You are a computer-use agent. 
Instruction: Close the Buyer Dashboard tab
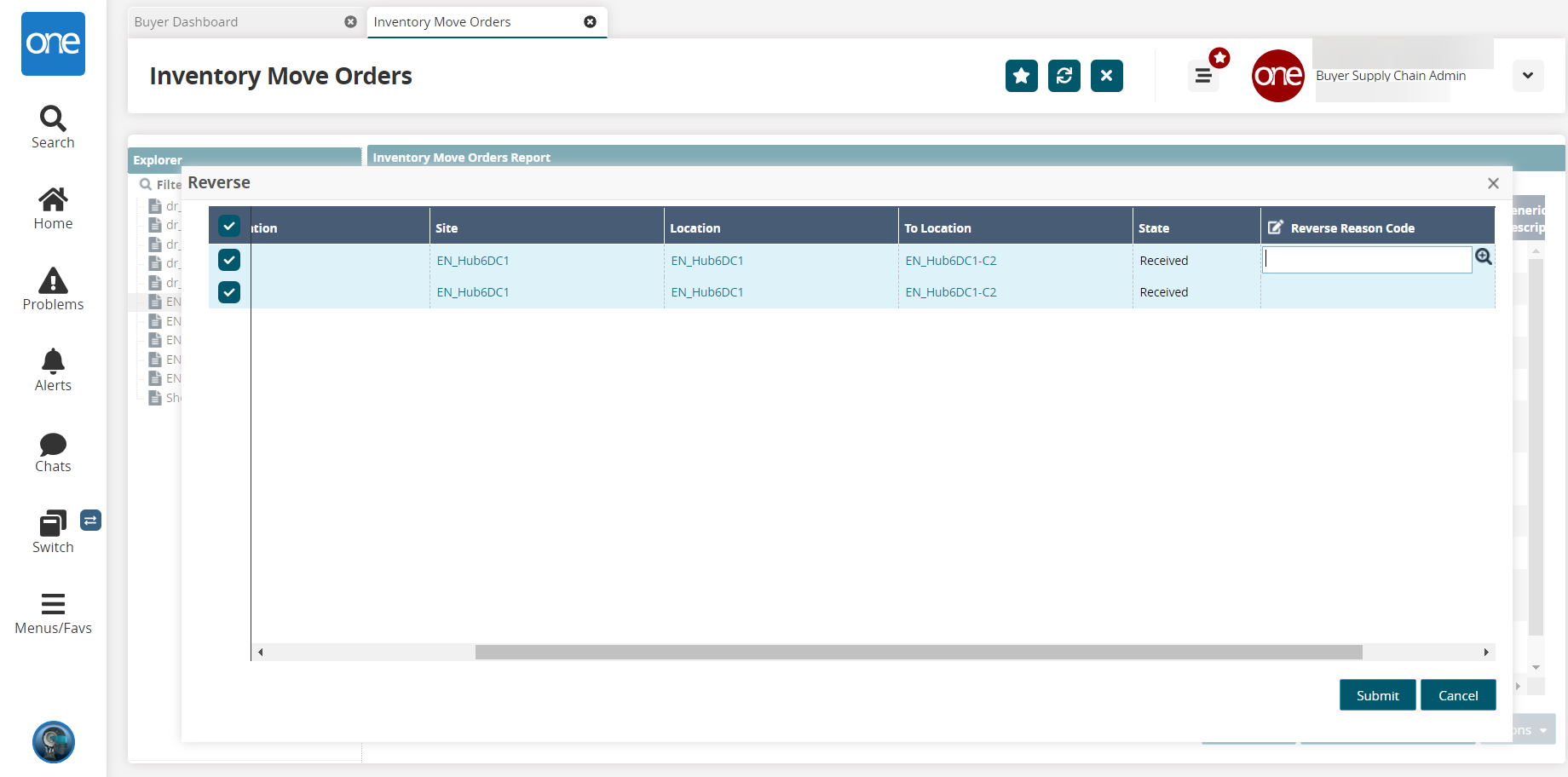[350, 22]
